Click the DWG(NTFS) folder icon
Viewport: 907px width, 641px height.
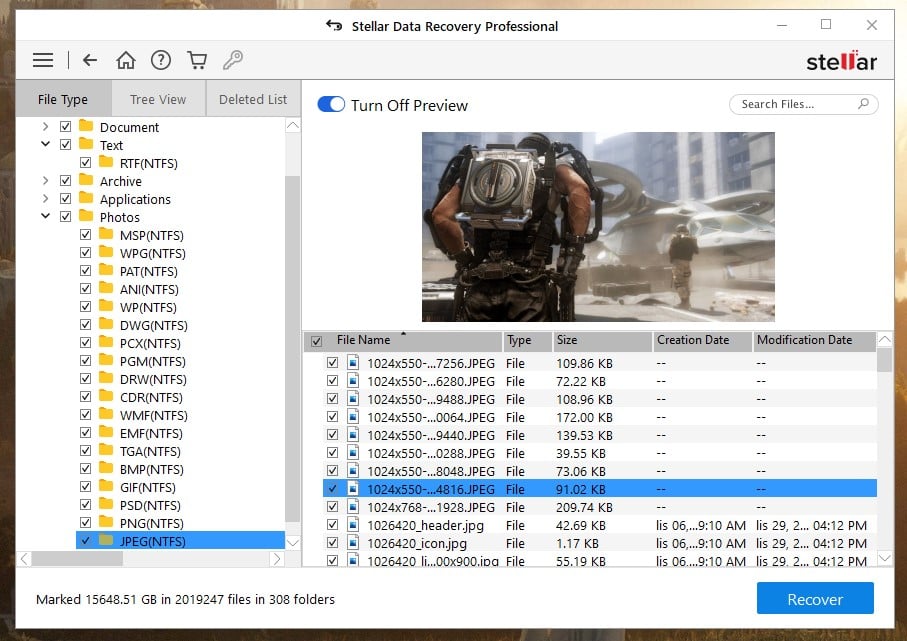pos(106,324)
